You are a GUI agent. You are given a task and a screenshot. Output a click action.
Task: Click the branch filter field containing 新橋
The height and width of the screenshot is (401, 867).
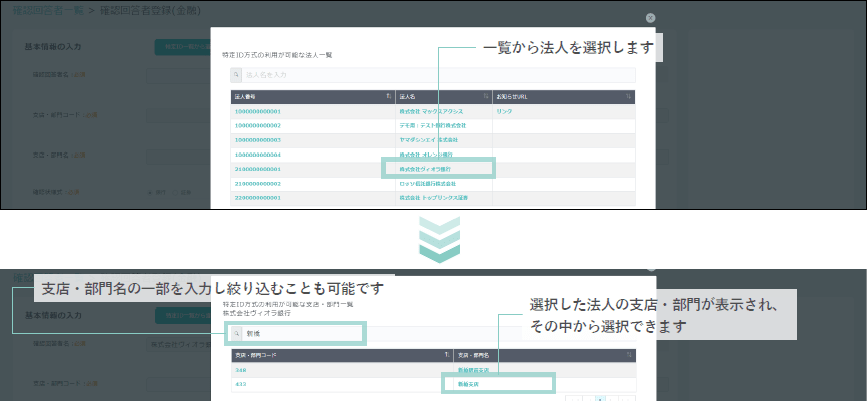[x=300, y=333]
